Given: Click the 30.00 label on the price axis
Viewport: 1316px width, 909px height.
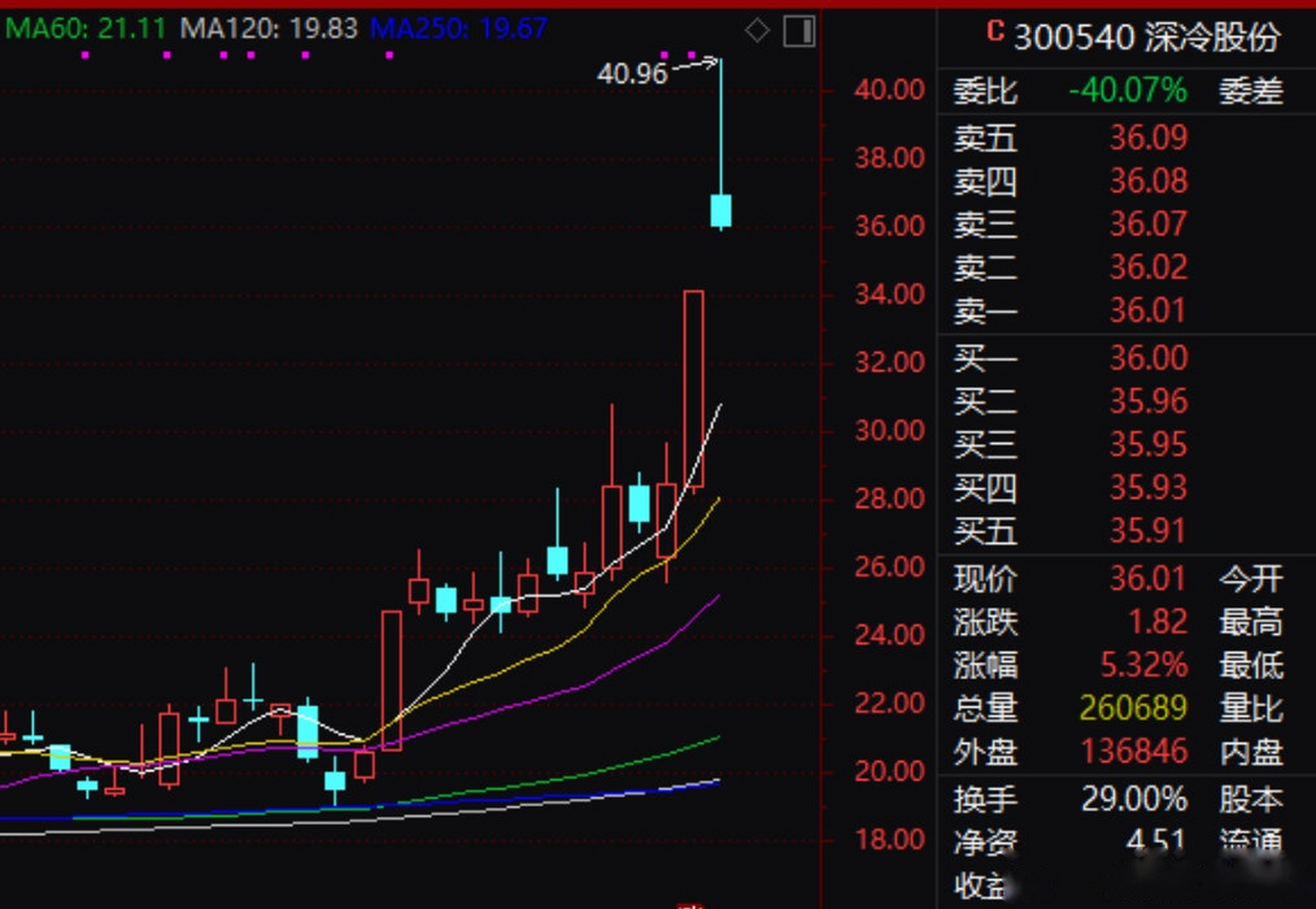Looking at the screenshot, I should point(889,431).
